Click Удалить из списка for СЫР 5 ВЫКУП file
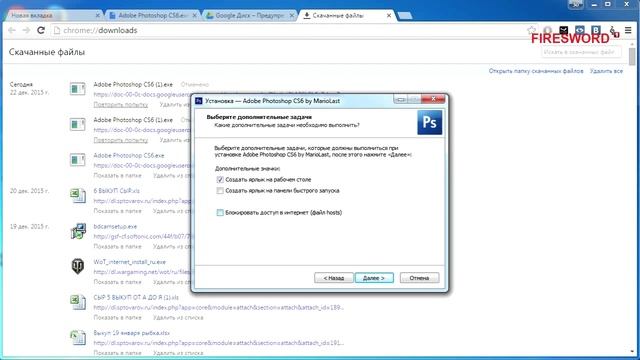Image resolution: width=640 pixels, height=360 pixels. (x=178, y=318)
